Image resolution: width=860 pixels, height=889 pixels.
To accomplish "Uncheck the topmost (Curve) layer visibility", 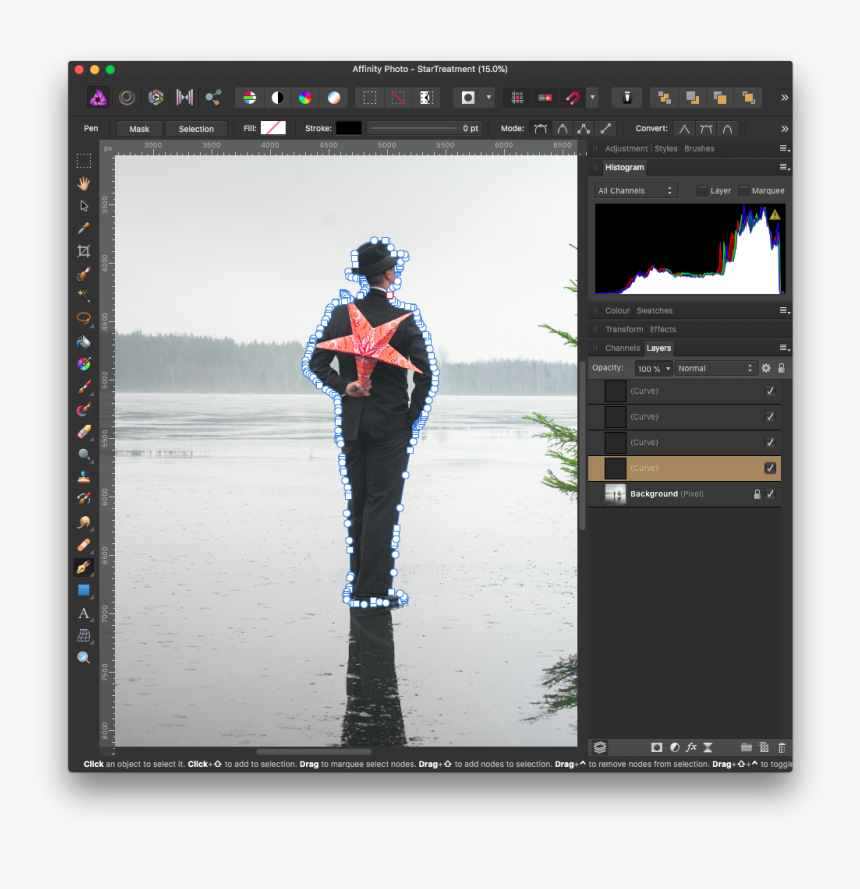I will [770, 391].
